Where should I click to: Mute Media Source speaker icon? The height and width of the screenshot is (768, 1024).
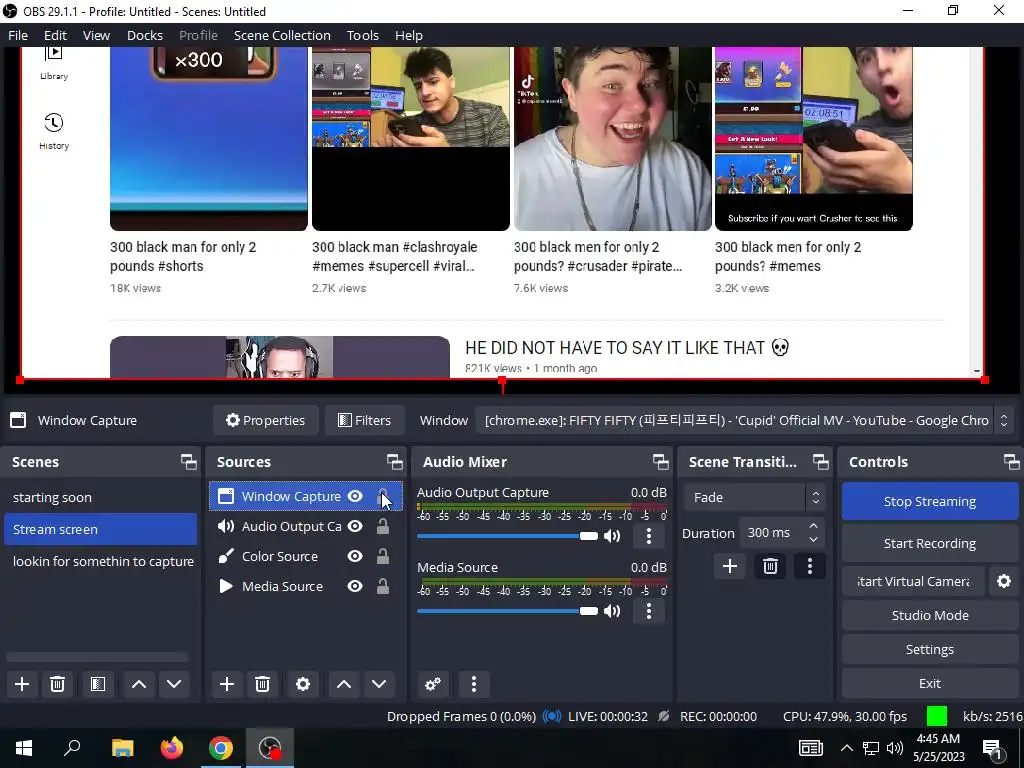612,611
